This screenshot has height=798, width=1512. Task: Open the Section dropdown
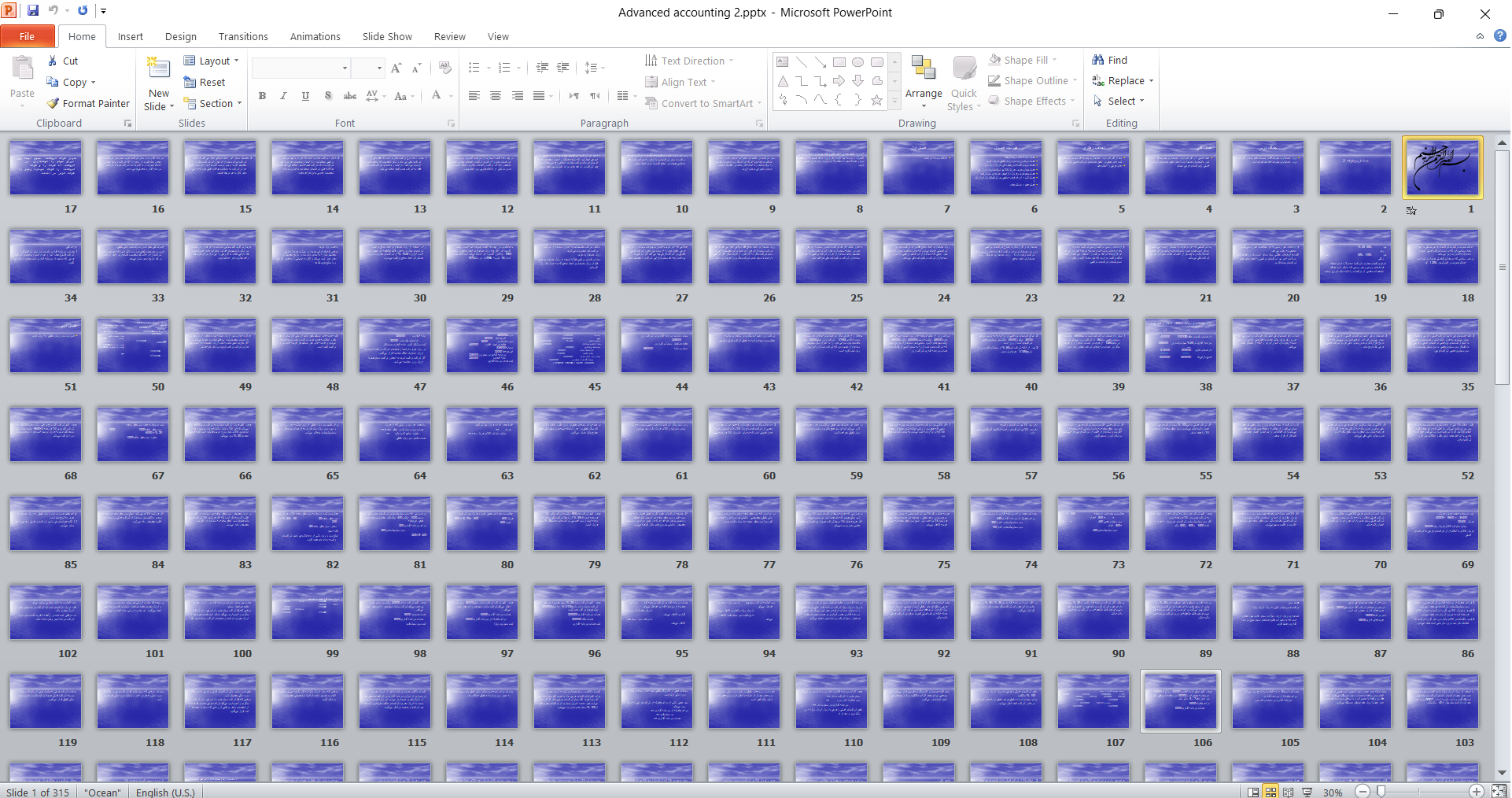tap(212, 103)
